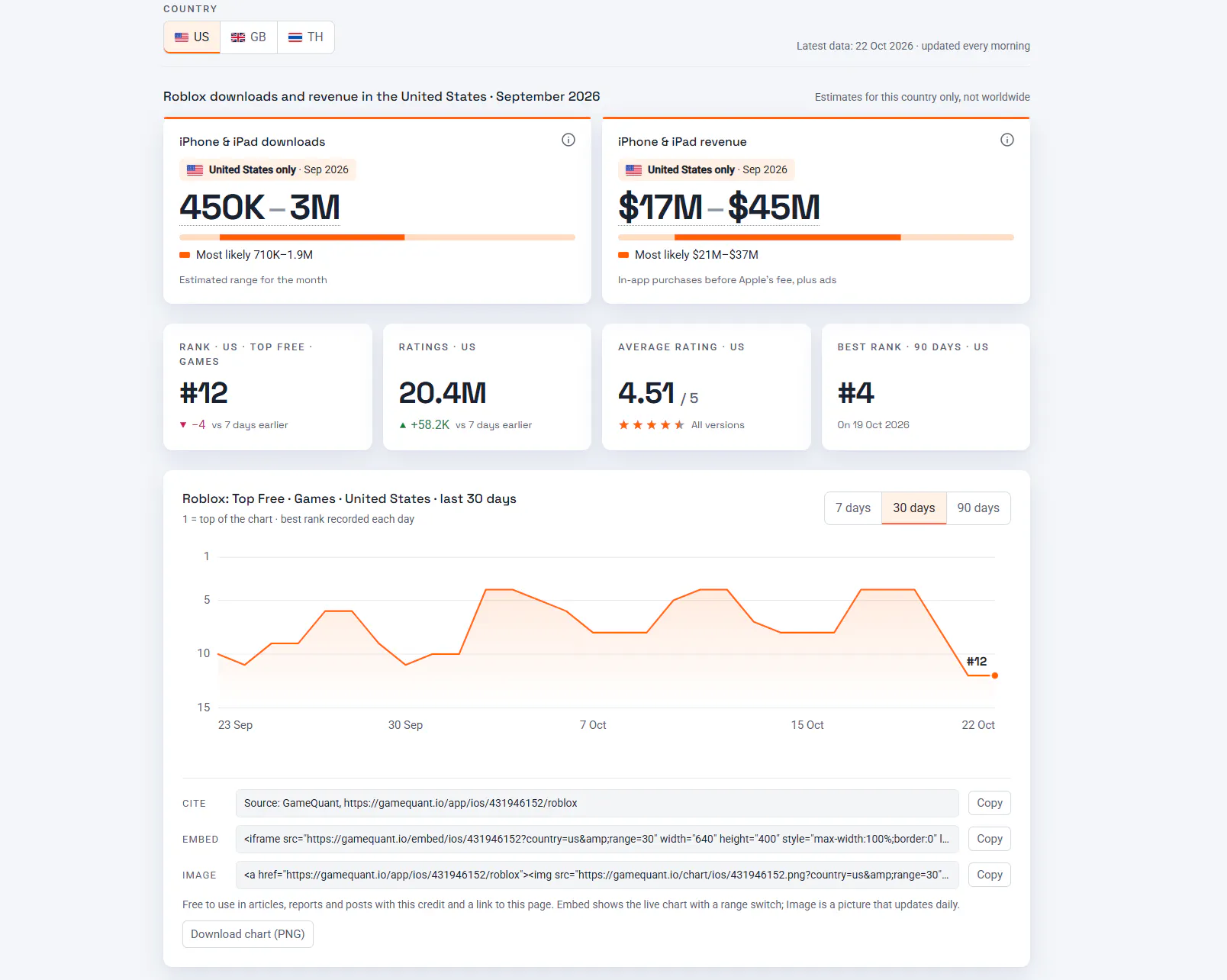Click the United States only badge in revenue card
The width and height of the screenshot is (1227, 980).
[x=707, y=169]
